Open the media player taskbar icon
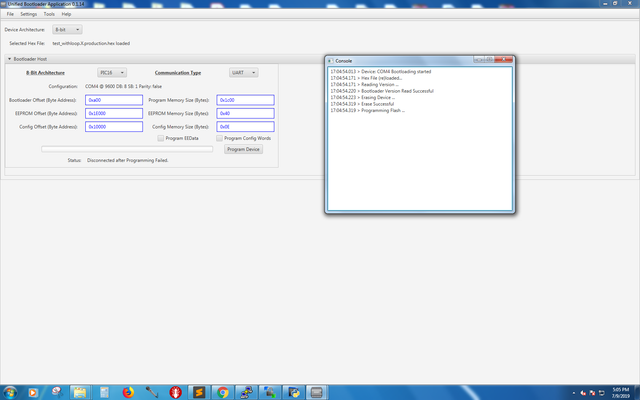 pos(33,393)
